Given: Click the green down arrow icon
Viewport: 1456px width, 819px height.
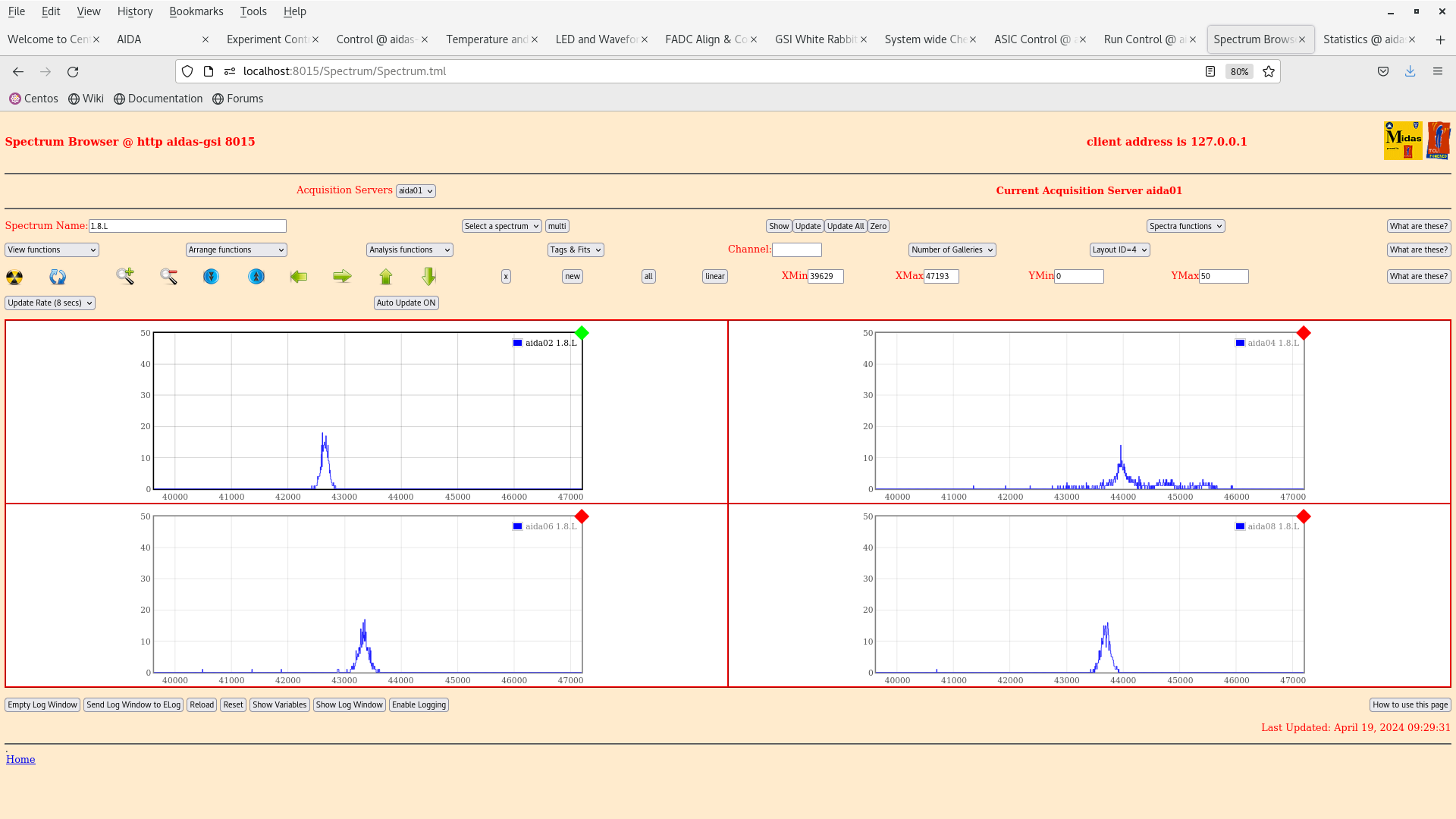Looking at the screenshot, I should tap(429, 277).
